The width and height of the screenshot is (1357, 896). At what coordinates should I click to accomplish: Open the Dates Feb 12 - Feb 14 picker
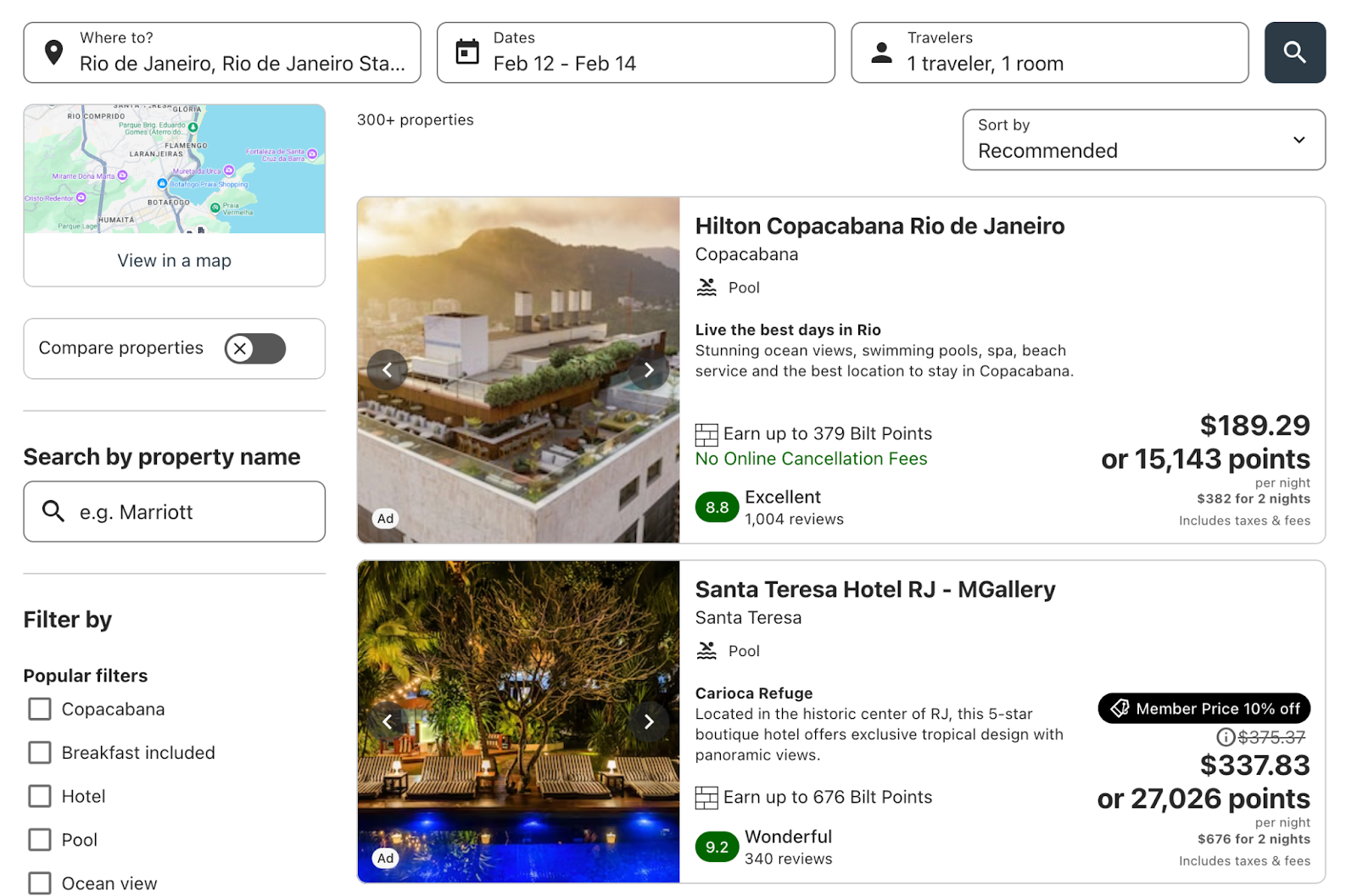pyautogui.click(x=635, y=53)
